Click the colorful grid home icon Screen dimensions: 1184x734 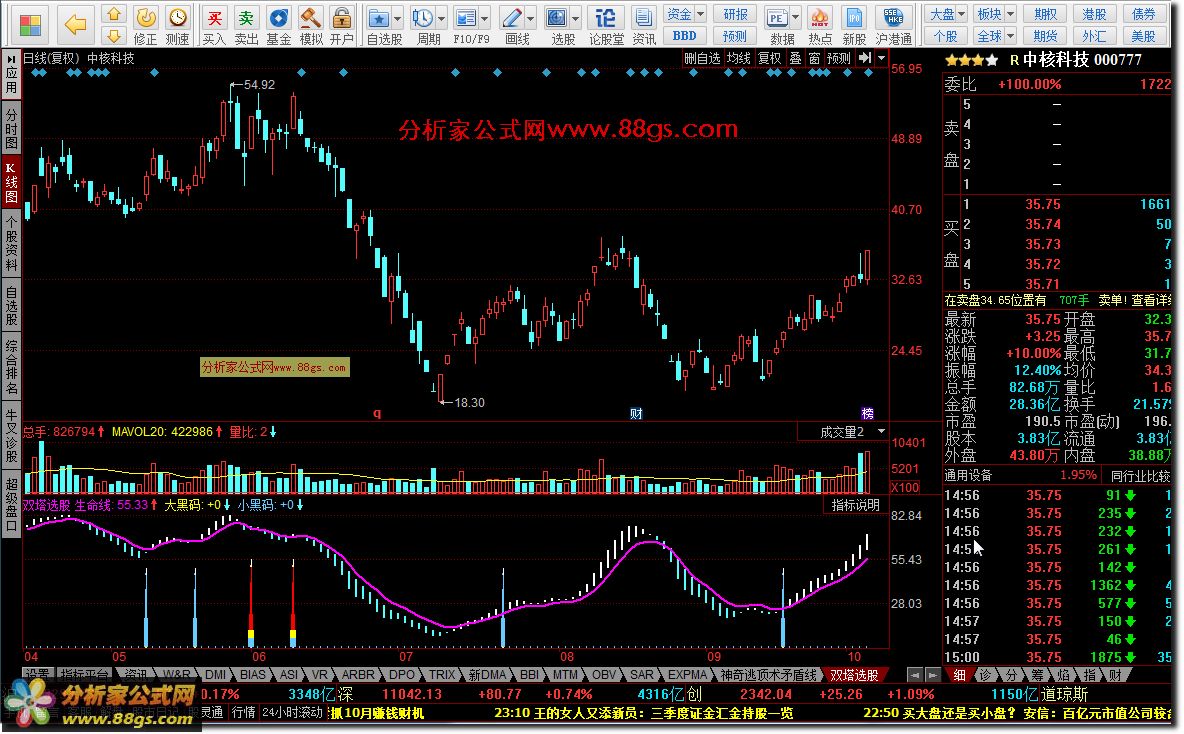pos(30,25)
